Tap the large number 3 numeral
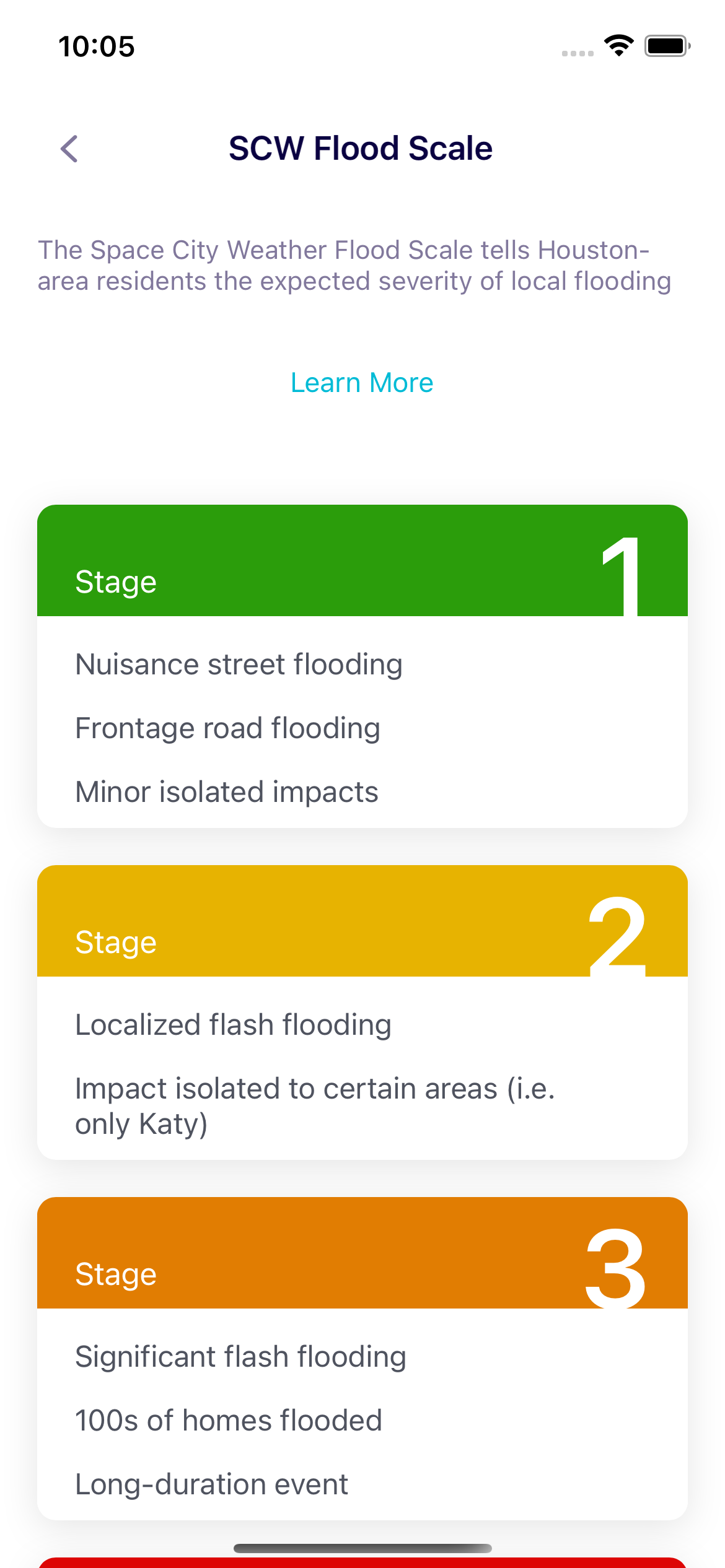This screenshot has height=1568, width=725. [x=616, y=1268]
